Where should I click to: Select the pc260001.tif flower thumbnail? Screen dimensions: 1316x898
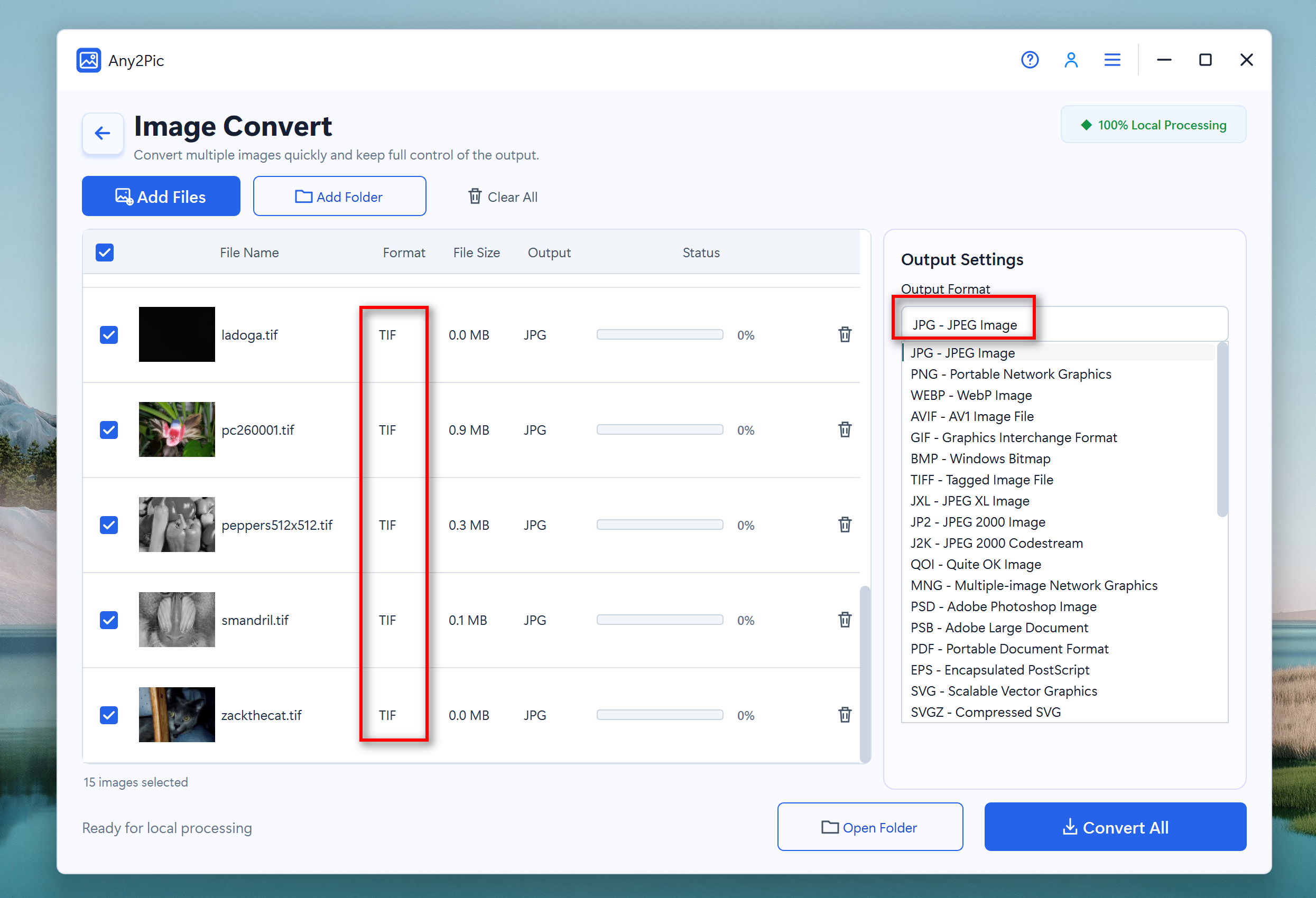[x=177, y=429]
